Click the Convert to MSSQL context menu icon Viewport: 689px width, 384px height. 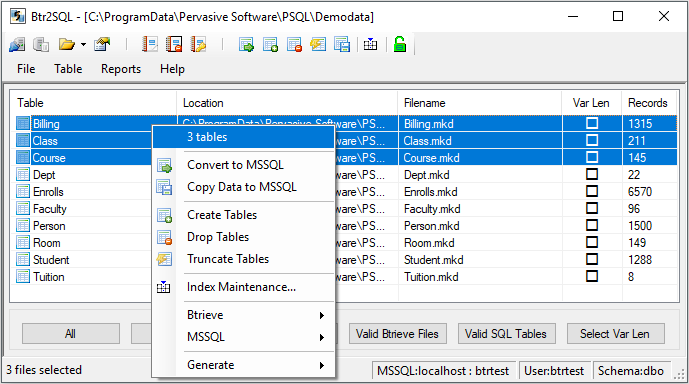164,166
